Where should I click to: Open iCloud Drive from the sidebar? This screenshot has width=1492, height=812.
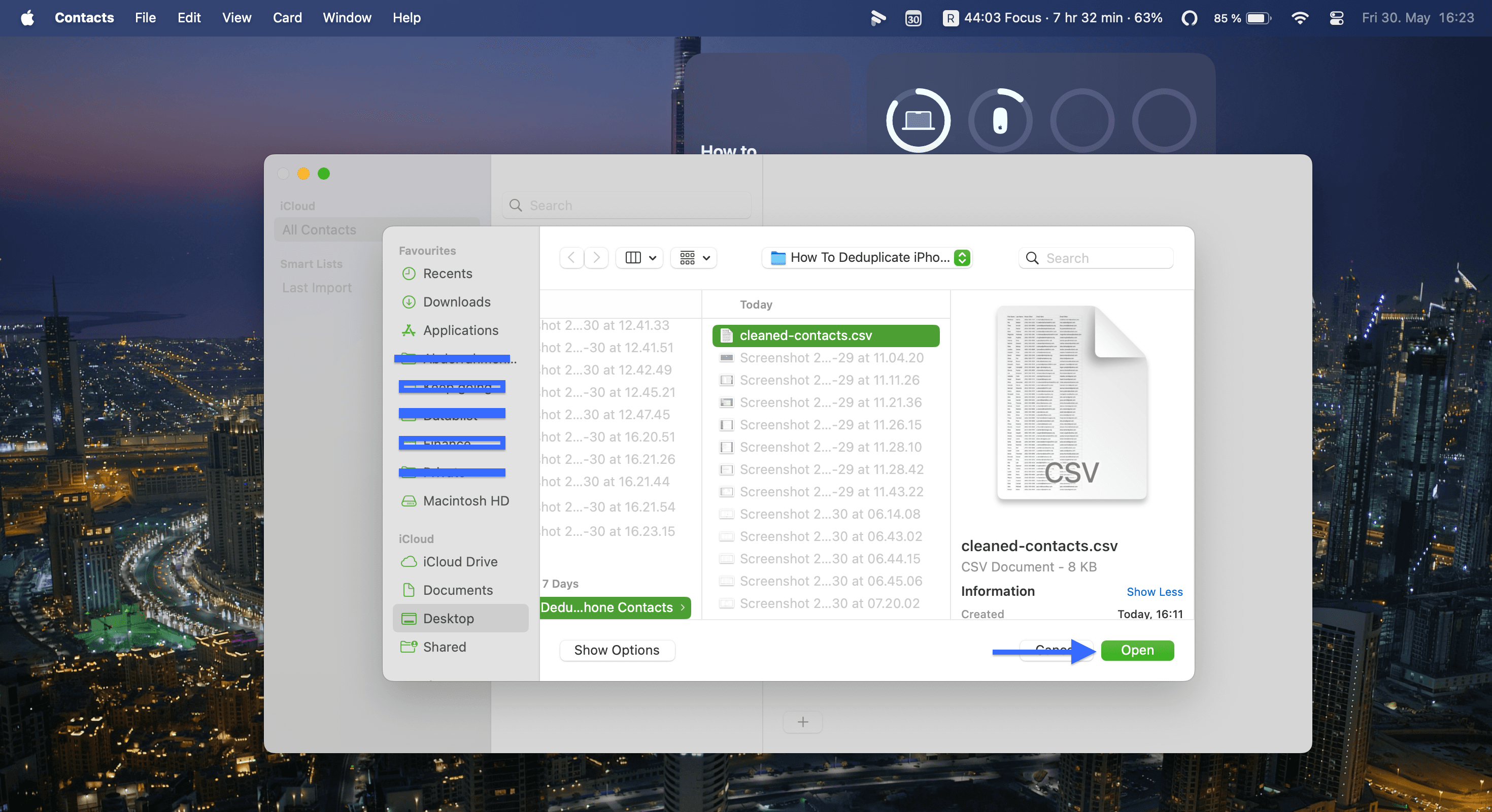(460, 561)
